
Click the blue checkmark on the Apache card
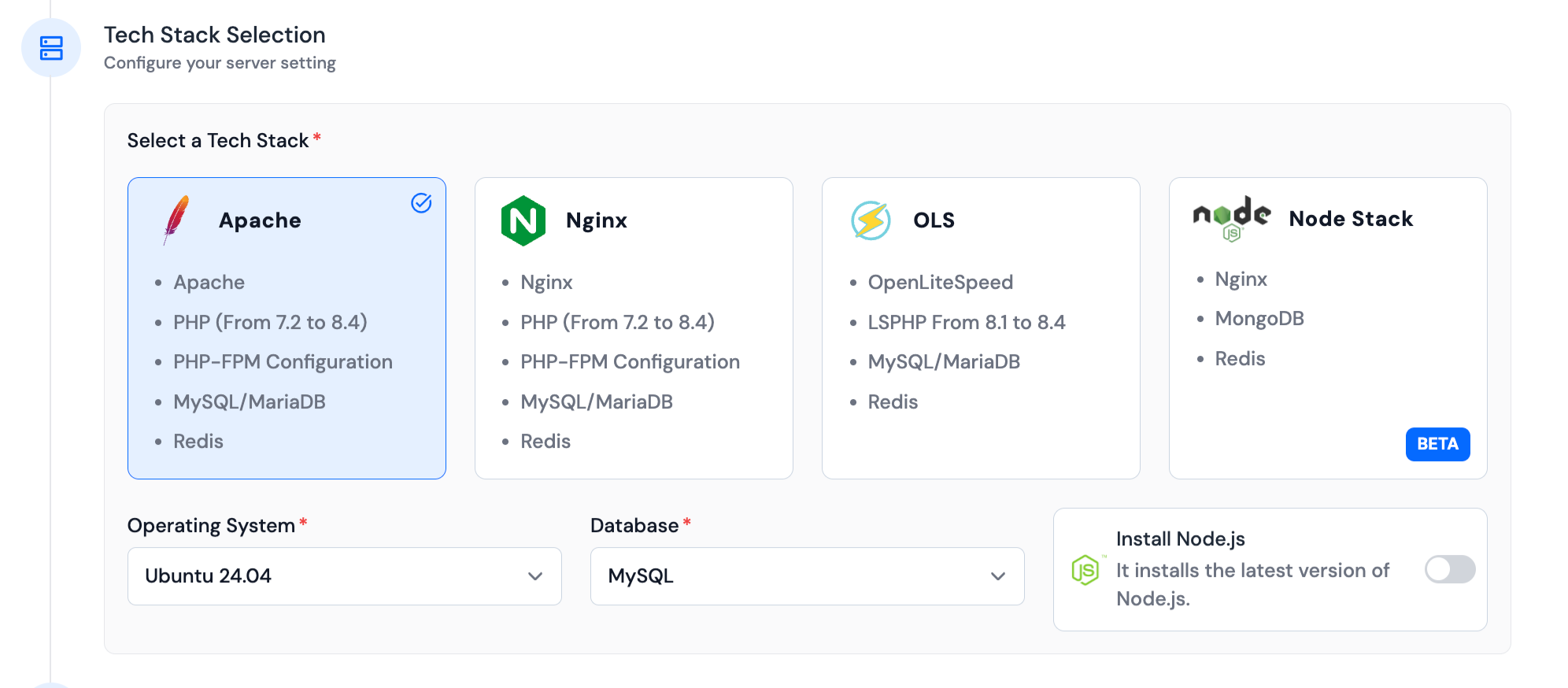tap(421, 203)
